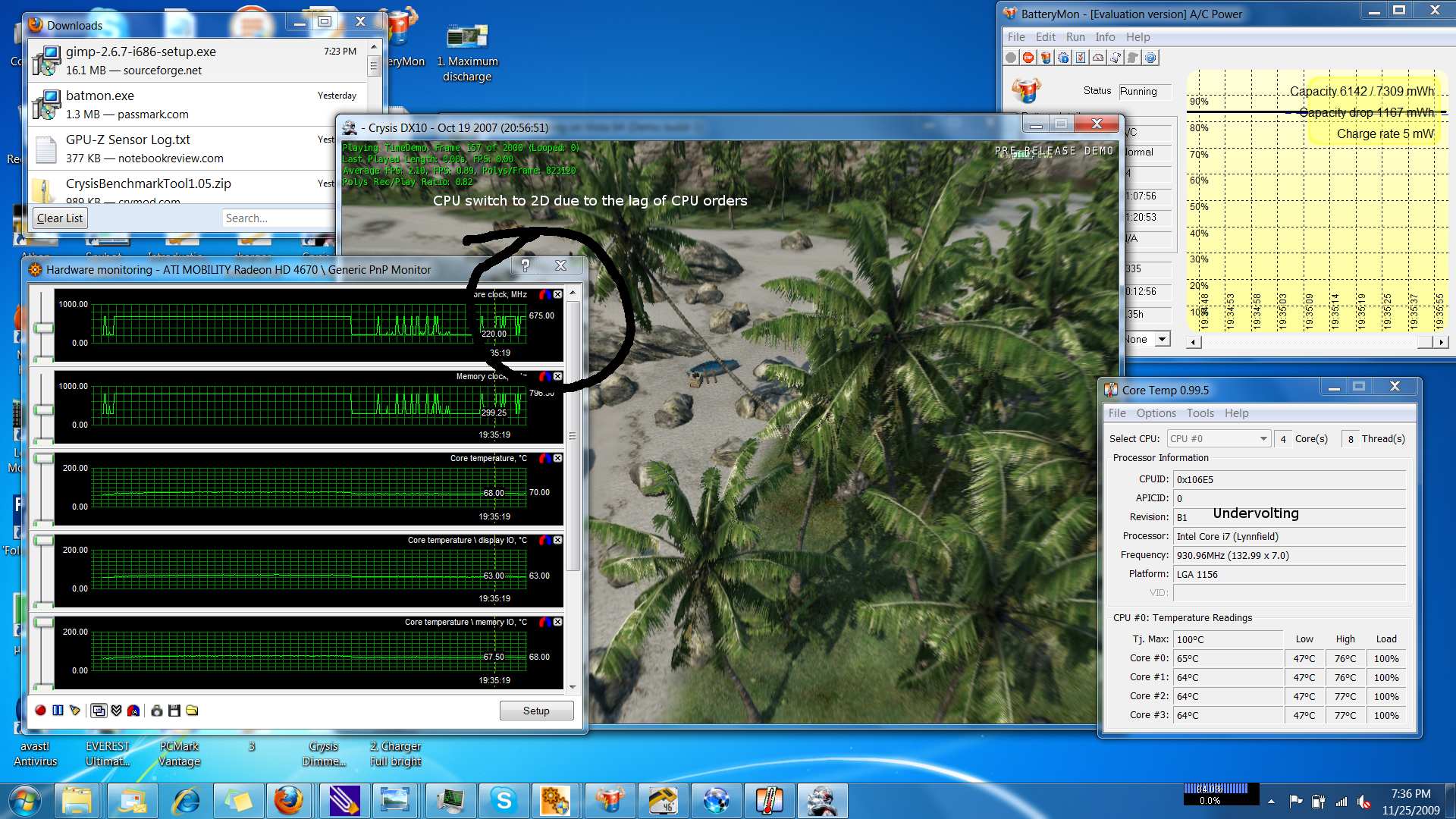
Task: Clear monitoring history with the broom icon
Action: tap(74, 711)
